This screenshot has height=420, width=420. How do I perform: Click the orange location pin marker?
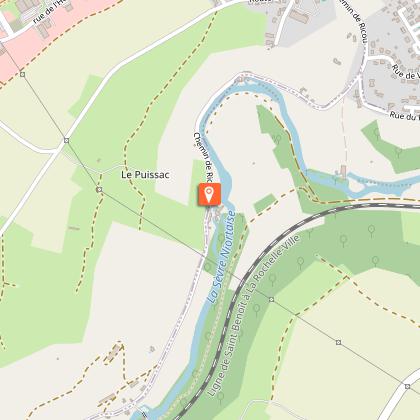pos(209,194)
